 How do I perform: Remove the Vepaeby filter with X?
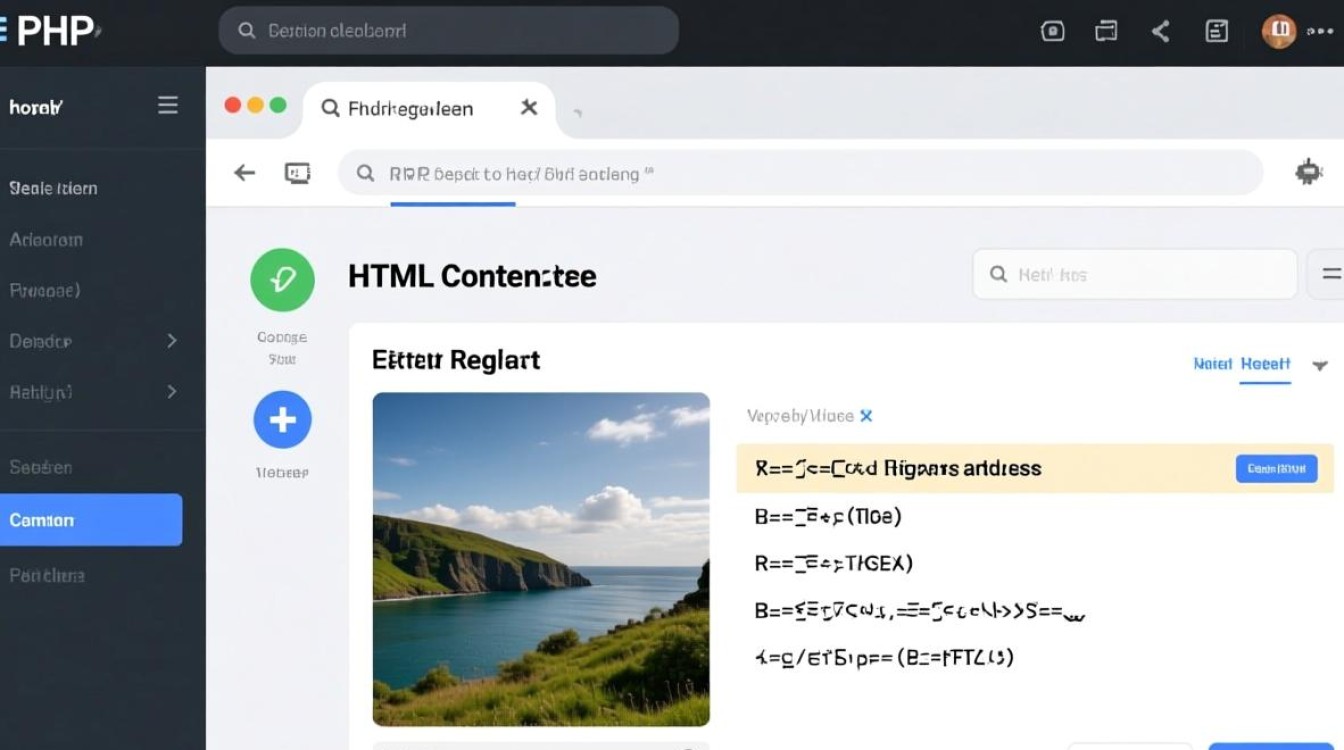click(866, 416)
